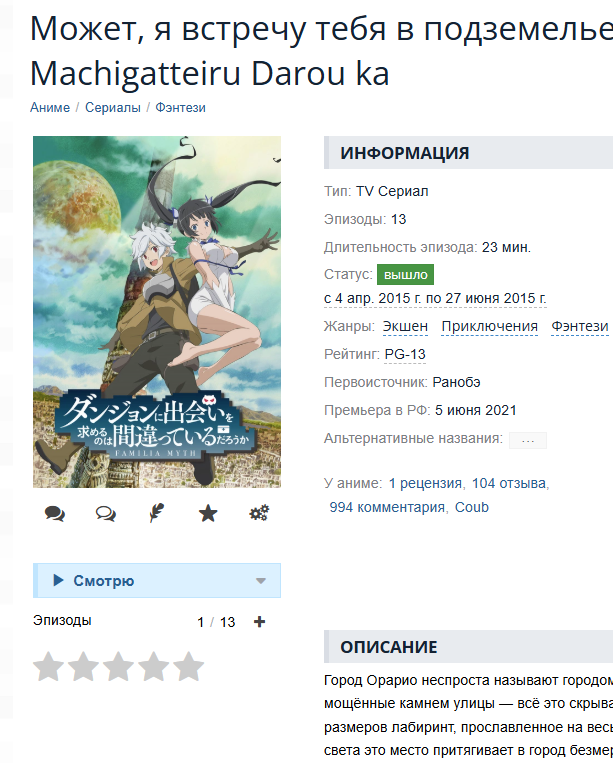The image size is (613, 763).
Task: Set rating using the first star
Action: tap(49, 667)
